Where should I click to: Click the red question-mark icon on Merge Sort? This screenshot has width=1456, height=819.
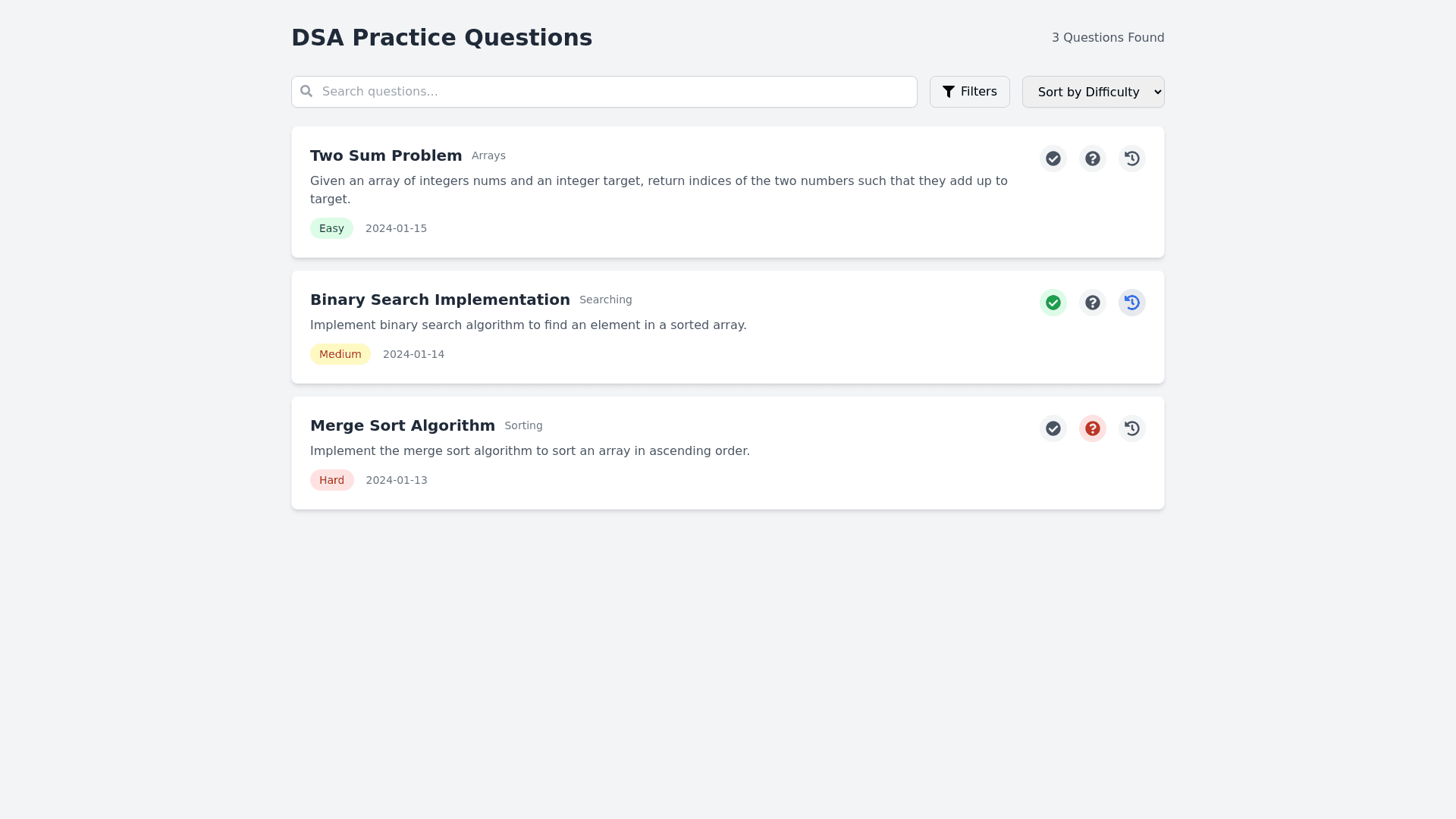coord(1092,428)
